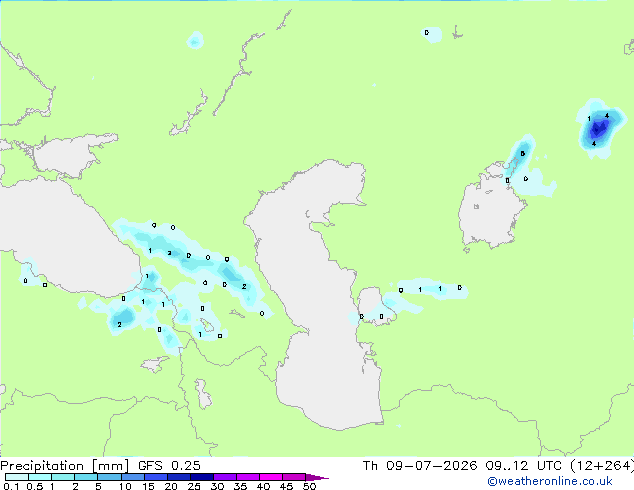
Task: Click the 15–20 mm legend color swatch
Action: point(155,477)
